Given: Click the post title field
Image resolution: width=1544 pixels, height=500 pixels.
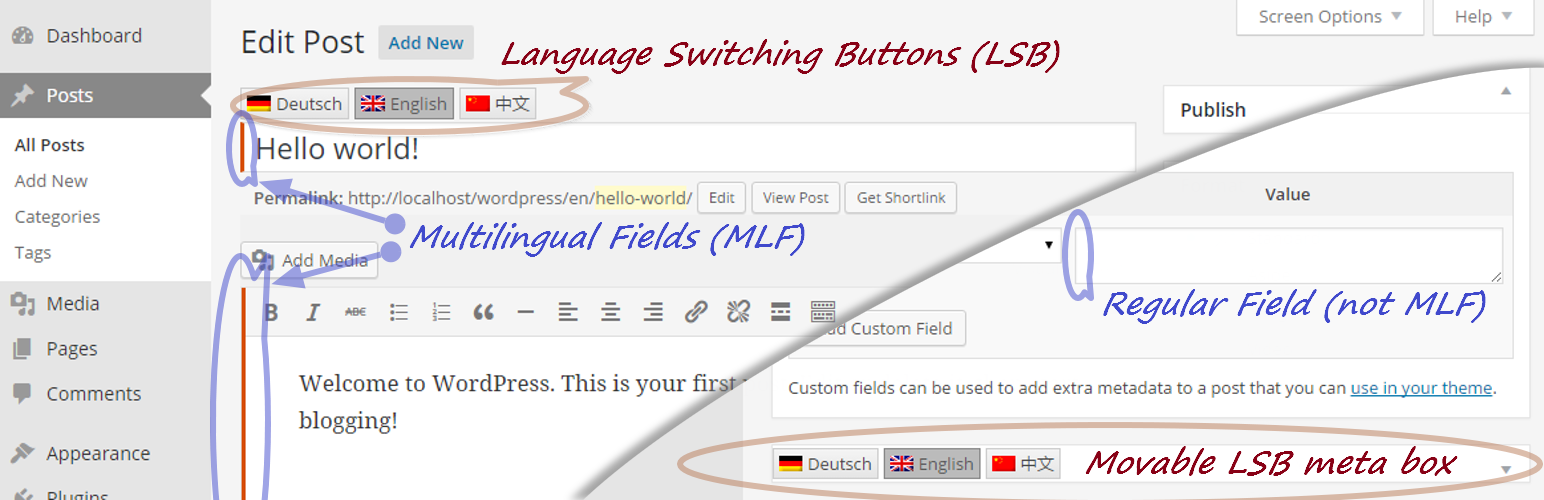Looking at the screenshot, I should [690, 149].
